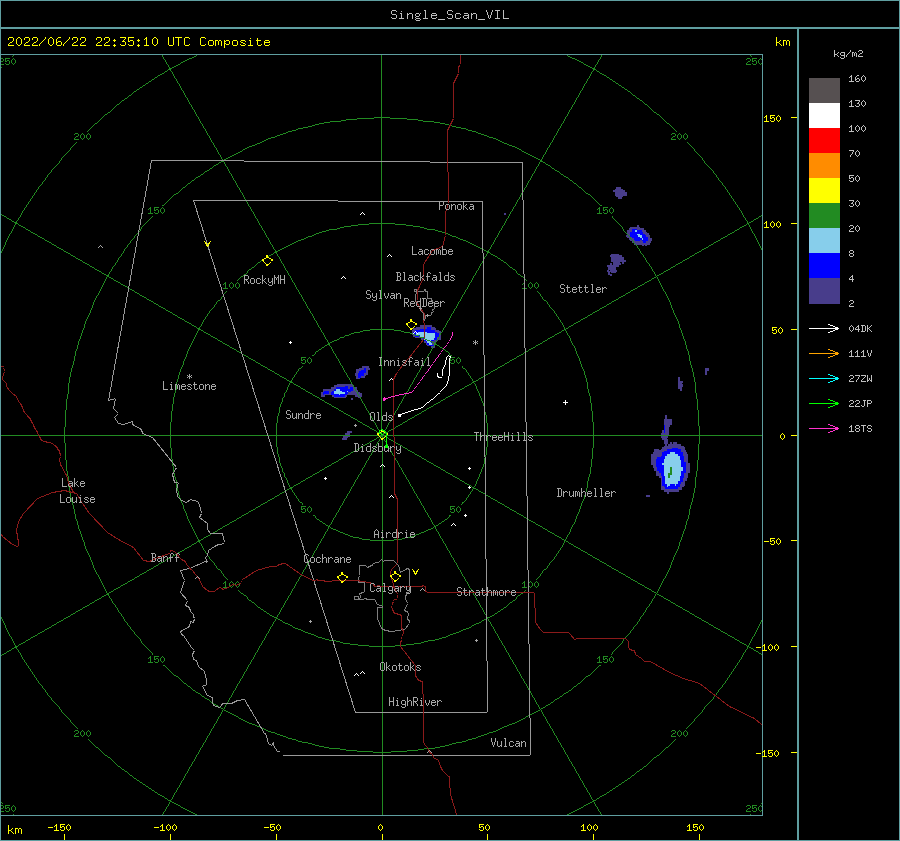Click the yellow diamond marker above Calgary

[395, 576]
